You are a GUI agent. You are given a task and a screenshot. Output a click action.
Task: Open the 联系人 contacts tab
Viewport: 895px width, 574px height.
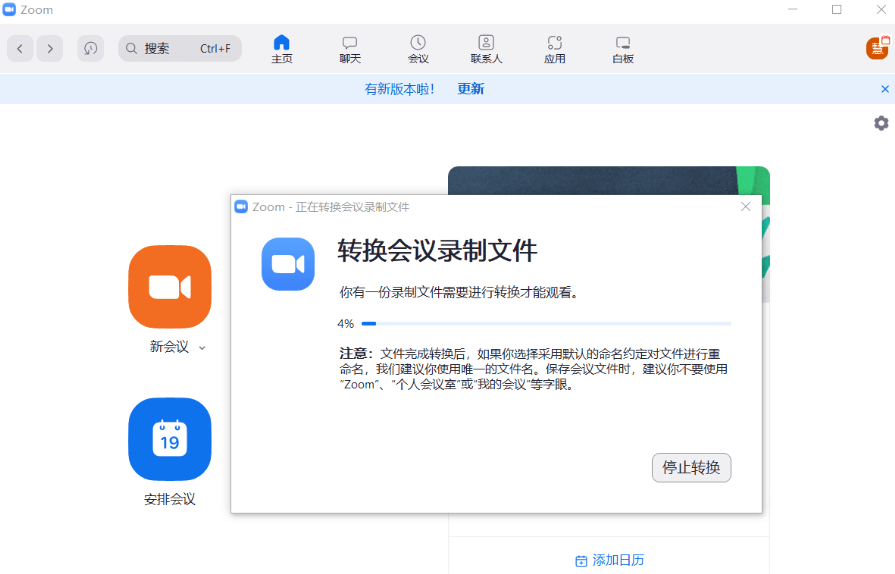click(486, 49)
